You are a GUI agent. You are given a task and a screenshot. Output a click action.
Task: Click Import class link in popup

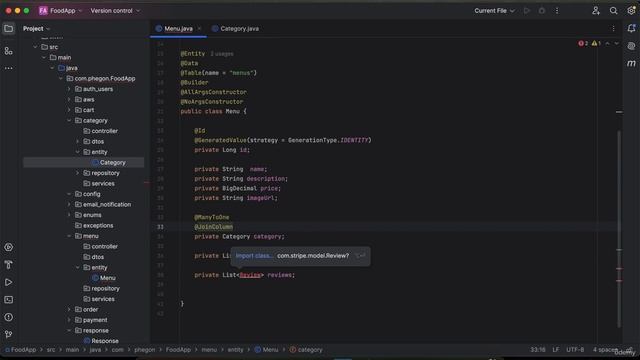[254, 256]
